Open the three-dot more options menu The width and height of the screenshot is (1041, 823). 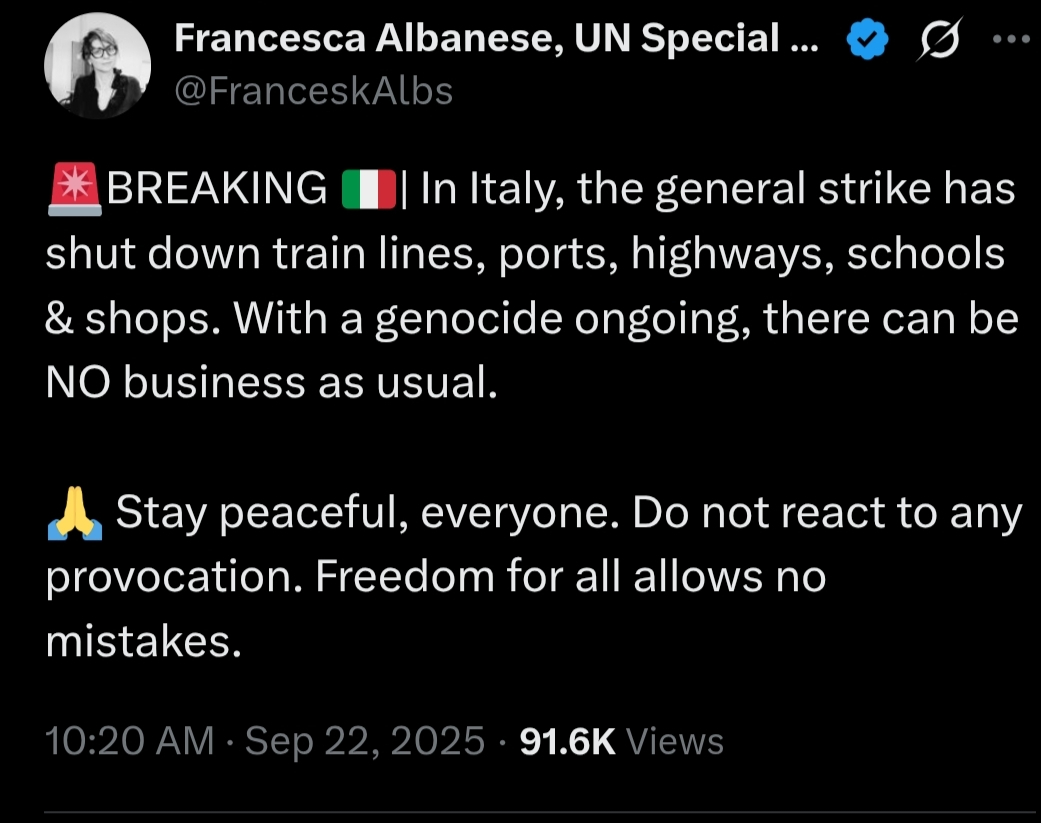tap(1010, 40)
